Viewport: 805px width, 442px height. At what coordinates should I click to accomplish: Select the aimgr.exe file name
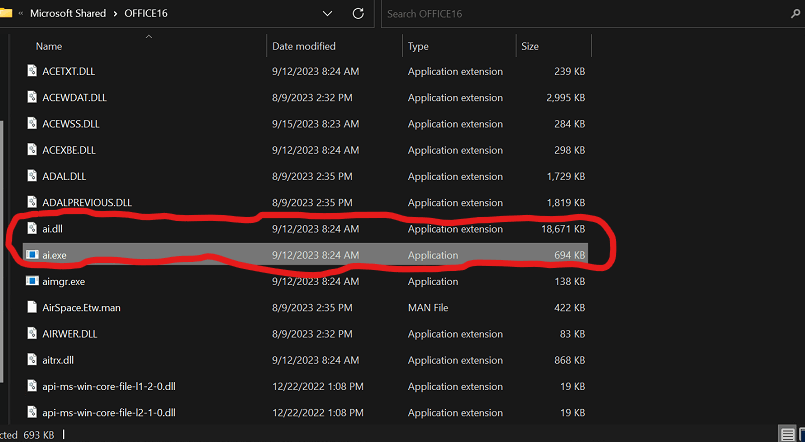[x=64, y=281]
